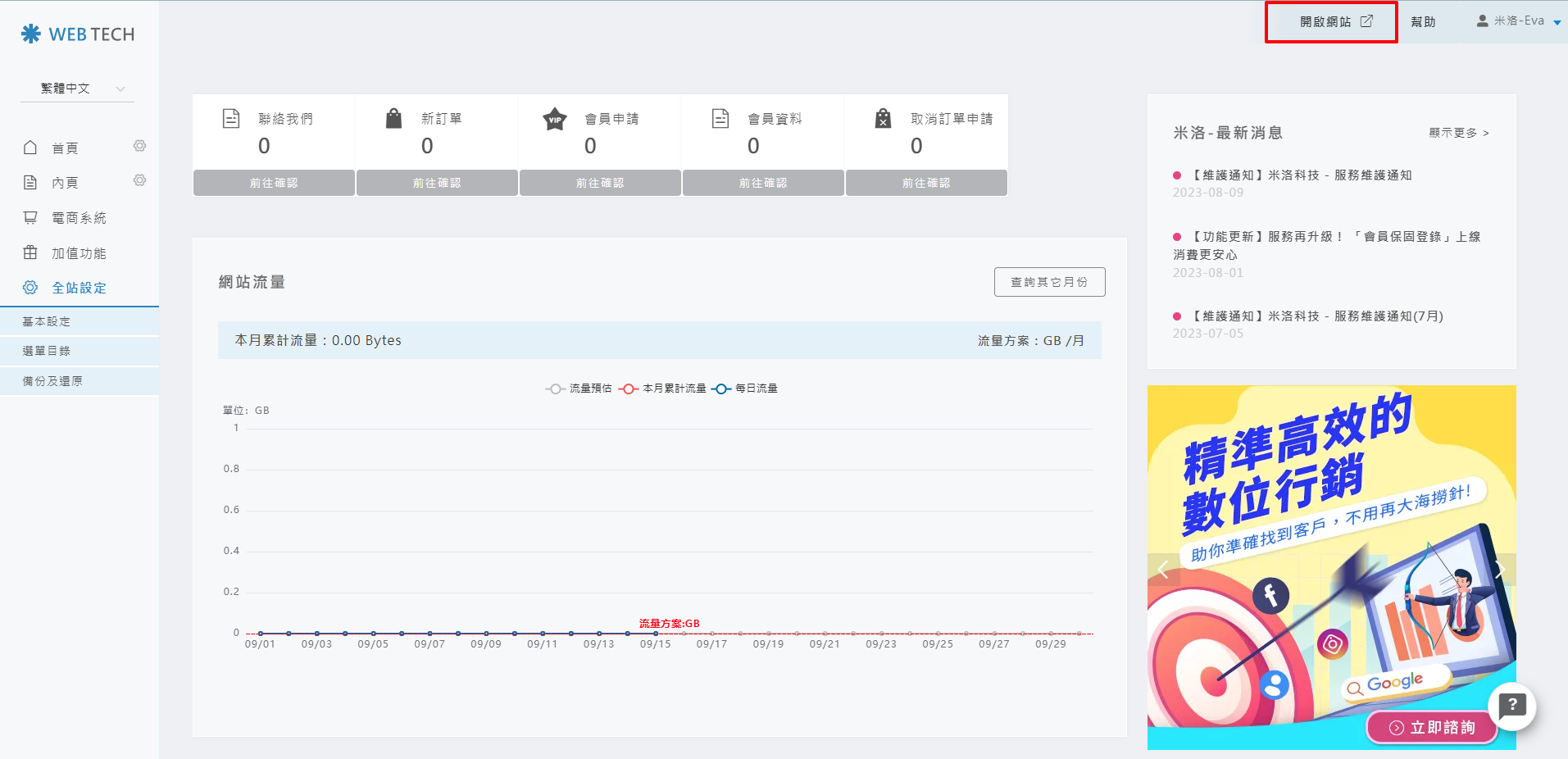Screen dimensions: 1568x759
Task: Select 備份及還原 in the sidebar
Action: (52, 381)
